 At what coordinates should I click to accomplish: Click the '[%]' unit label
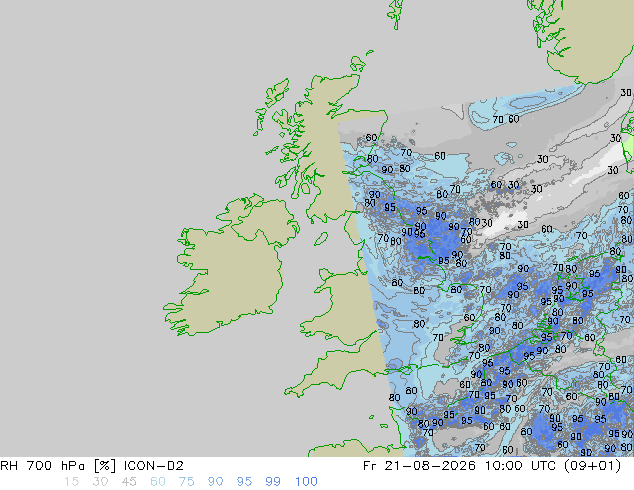tap(104, 466)
